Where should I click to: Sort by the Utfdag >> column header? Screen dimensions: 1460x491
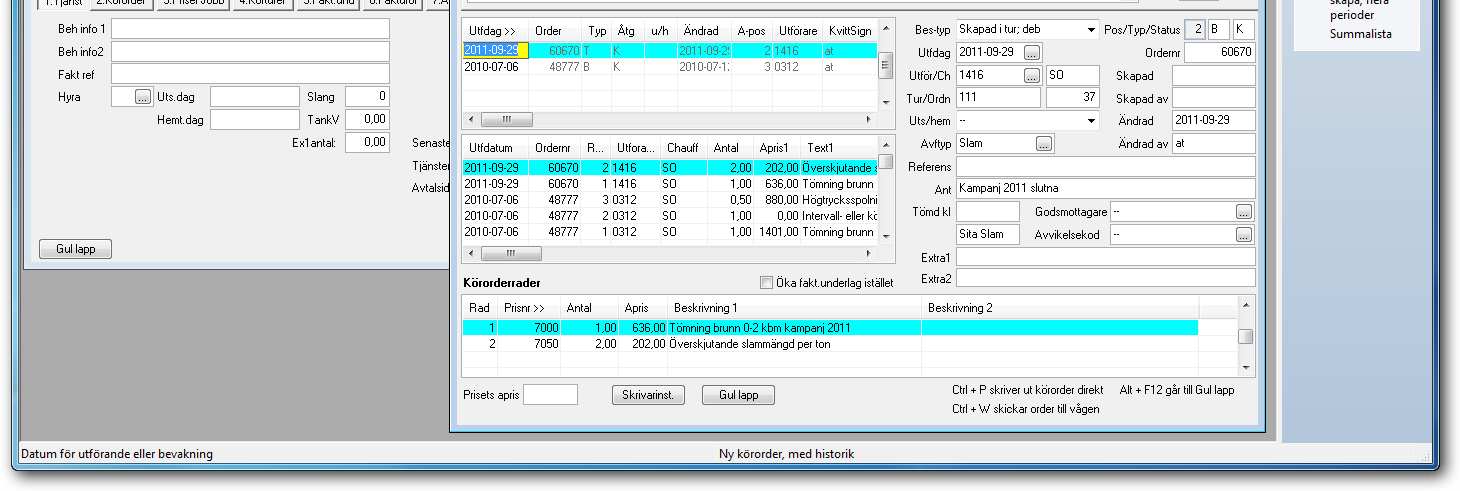pos(495,31)
